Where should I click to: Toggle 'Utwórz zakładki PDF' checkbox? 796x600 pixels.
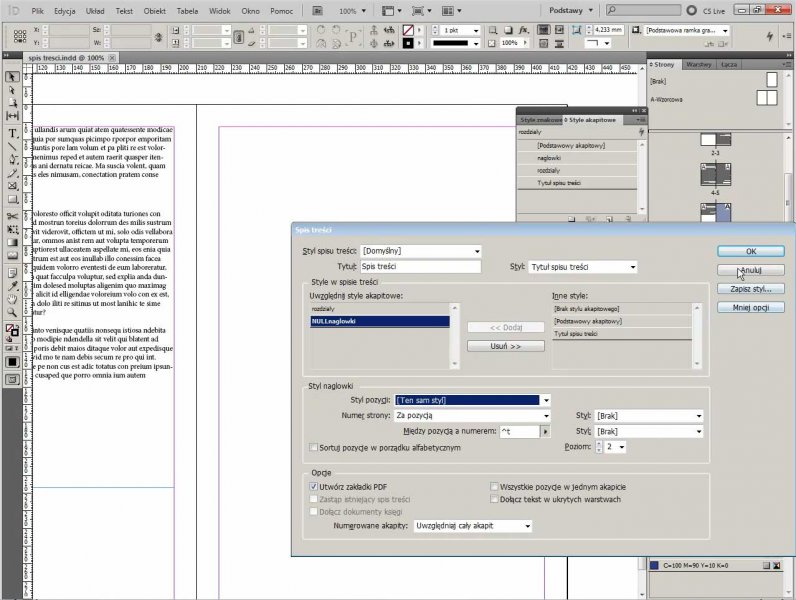click(x=314, y=485)
